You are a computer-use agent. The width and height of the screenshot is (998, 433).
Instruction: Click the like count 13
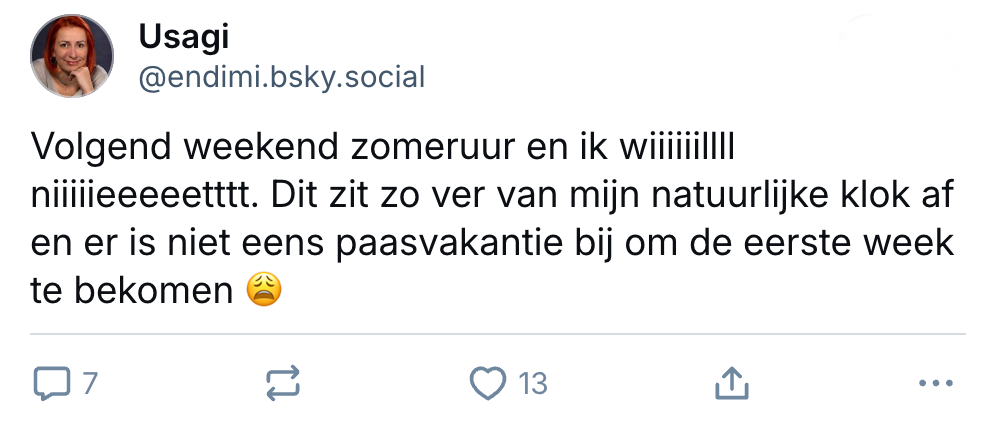click(x=533, y=383)
